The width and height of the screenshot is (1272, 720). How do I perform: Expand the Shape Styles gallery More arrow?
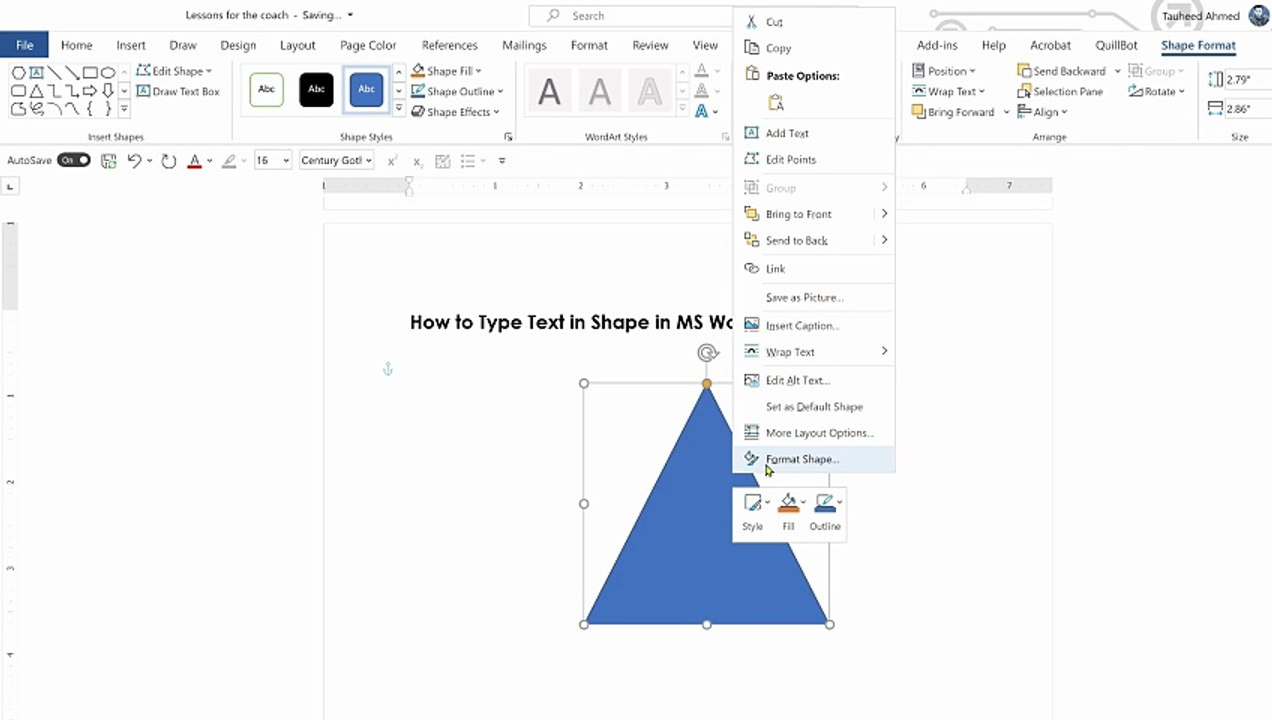(x=399, y=108)
